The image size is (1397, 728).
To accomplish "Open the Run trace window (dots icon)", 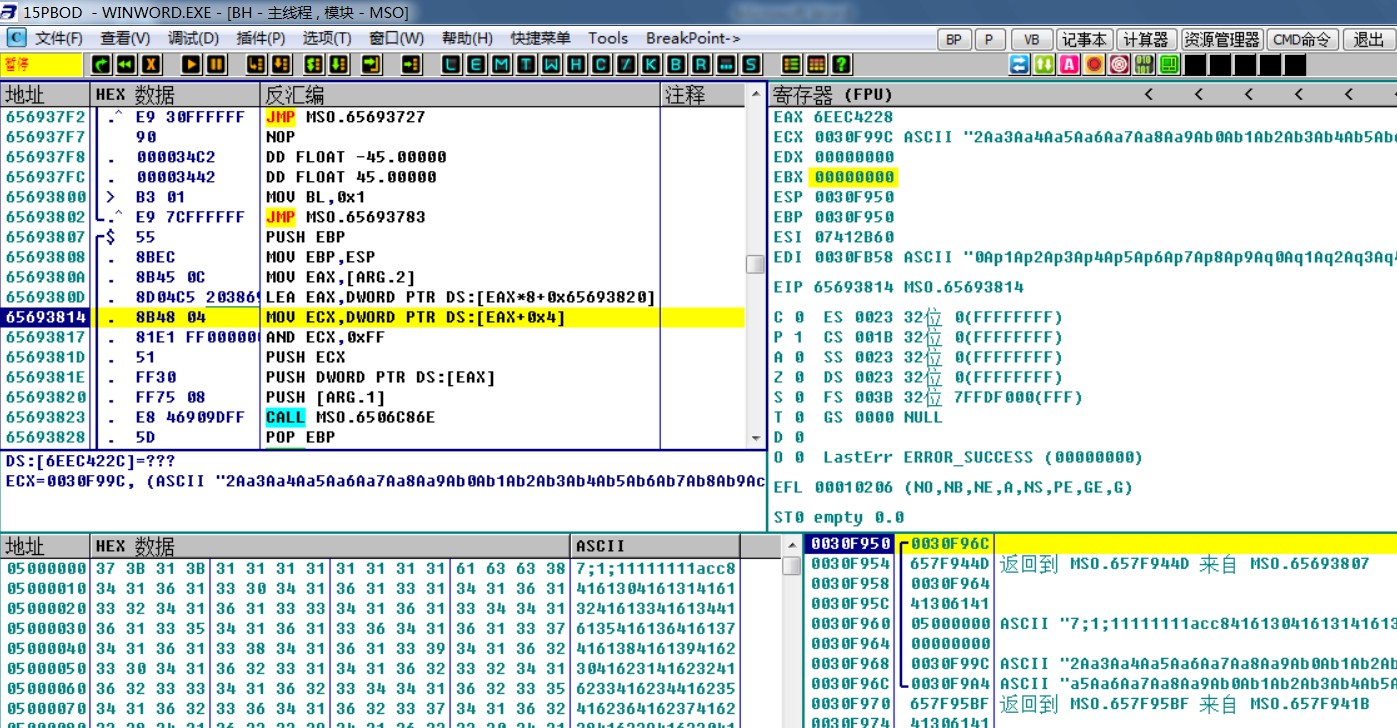I will 727,64.
